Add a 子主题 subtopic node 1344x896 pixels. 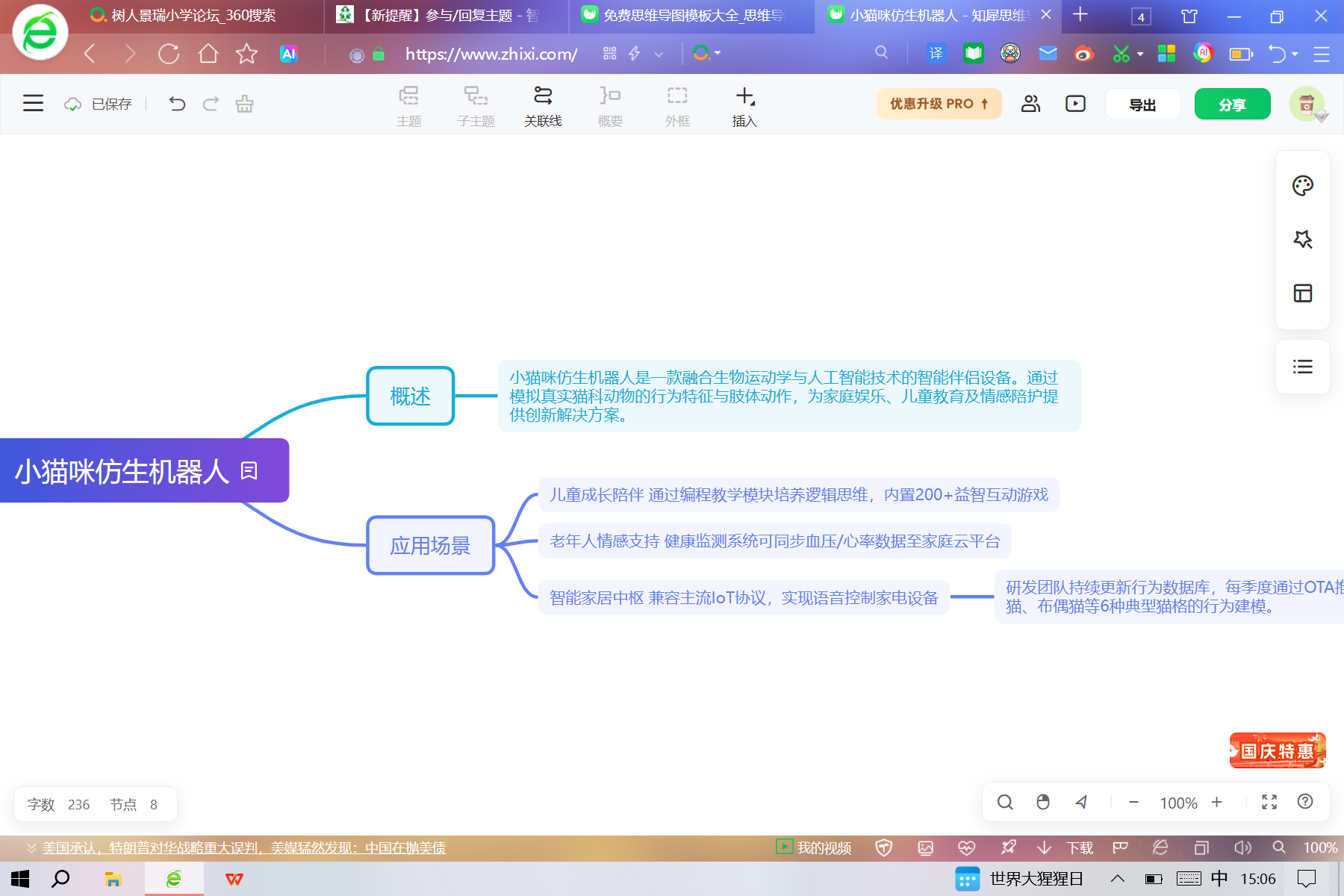[x=476, y=107]
